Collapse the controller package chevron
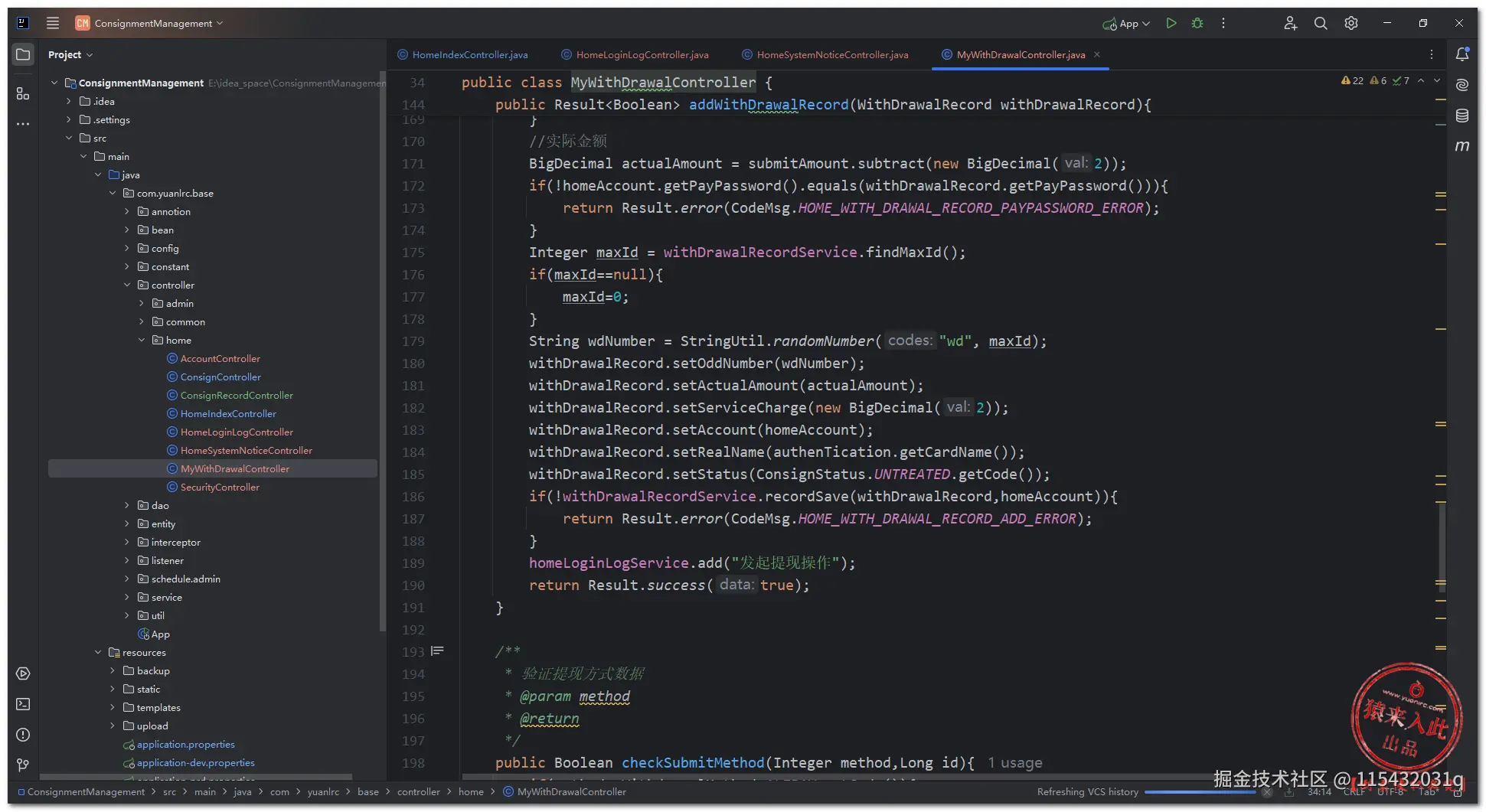Screen dimensions: 1486x812 (x=127, y=285)
